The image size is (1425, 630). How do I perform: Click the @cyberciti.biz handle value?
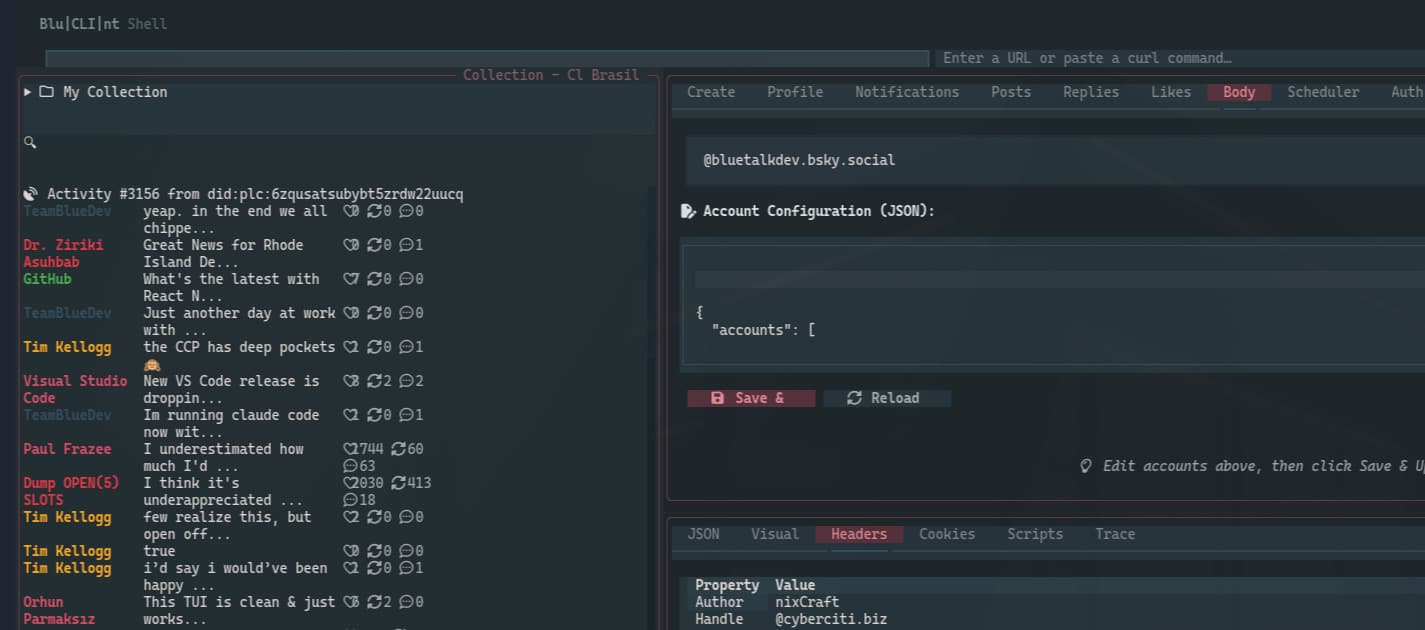pyautogui.click(x=831, y=618)
